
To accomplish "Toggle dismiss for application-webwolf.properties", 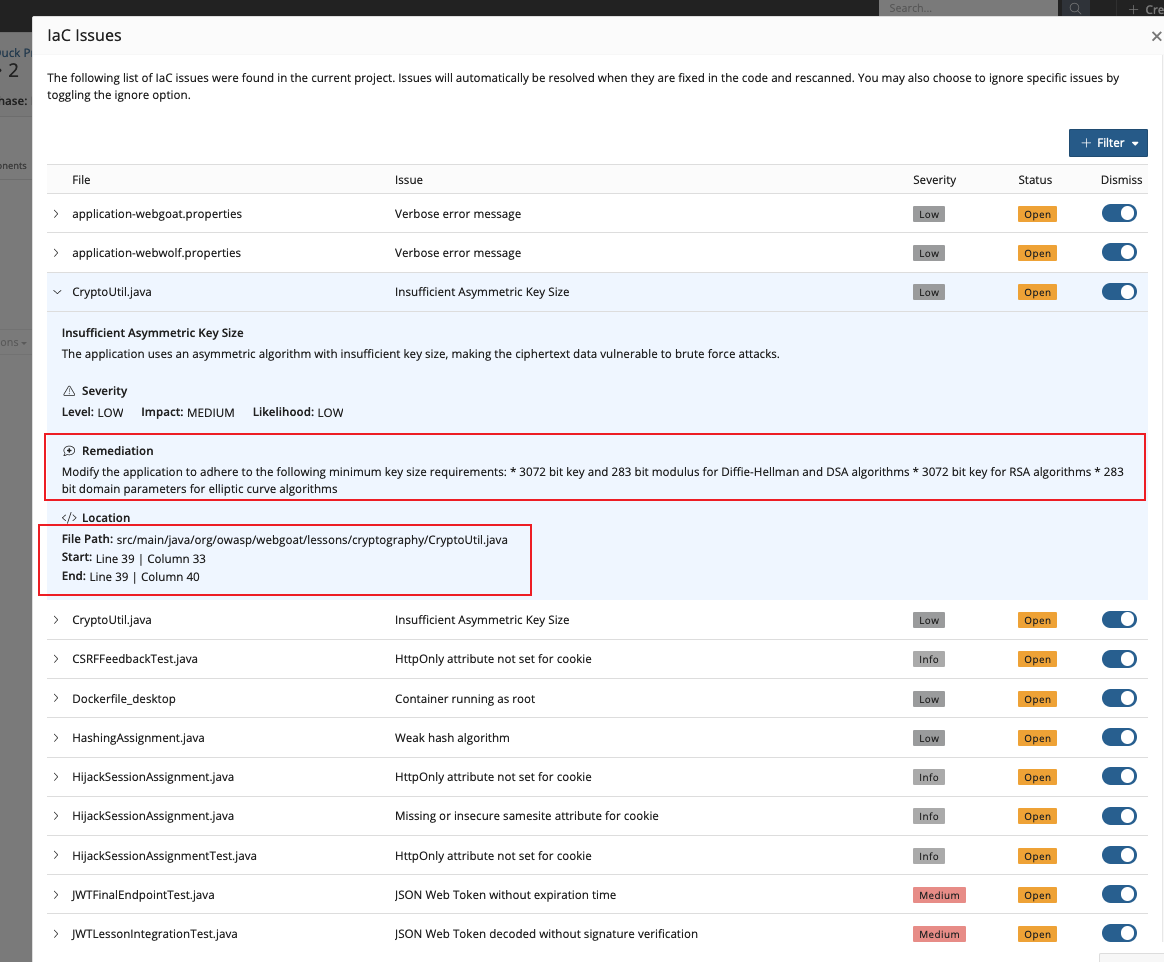I will [1119, 252].
